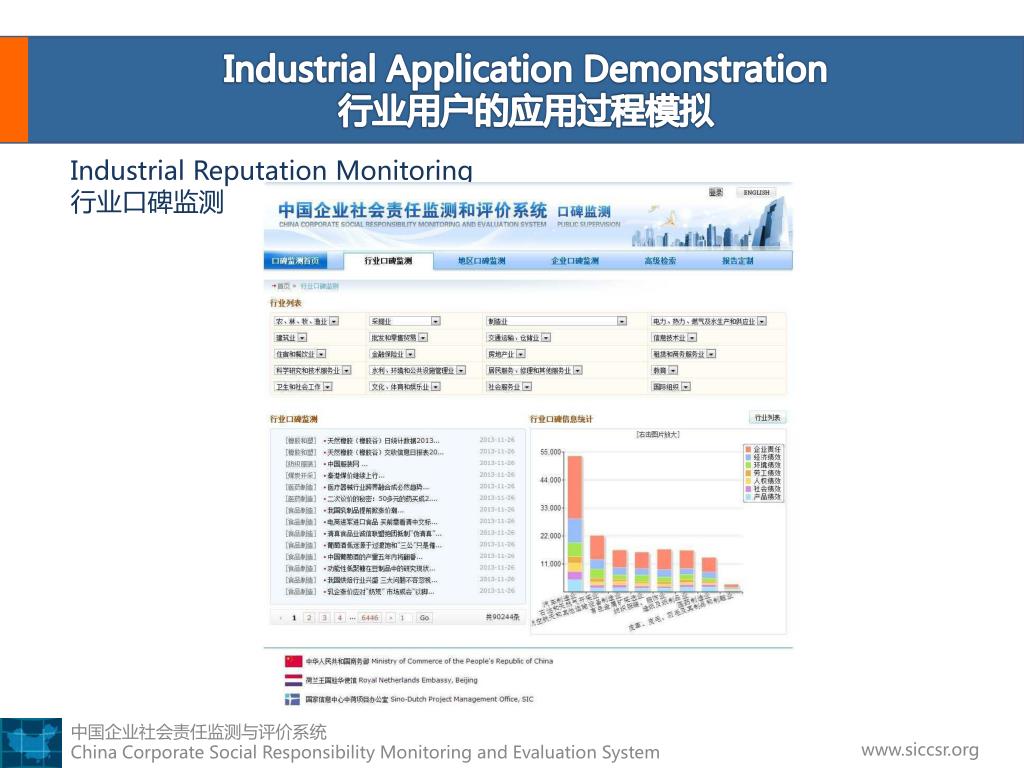Open the 制造业 industry dropdown
The image size is (1024, 768).
click(x=556, y=321)
